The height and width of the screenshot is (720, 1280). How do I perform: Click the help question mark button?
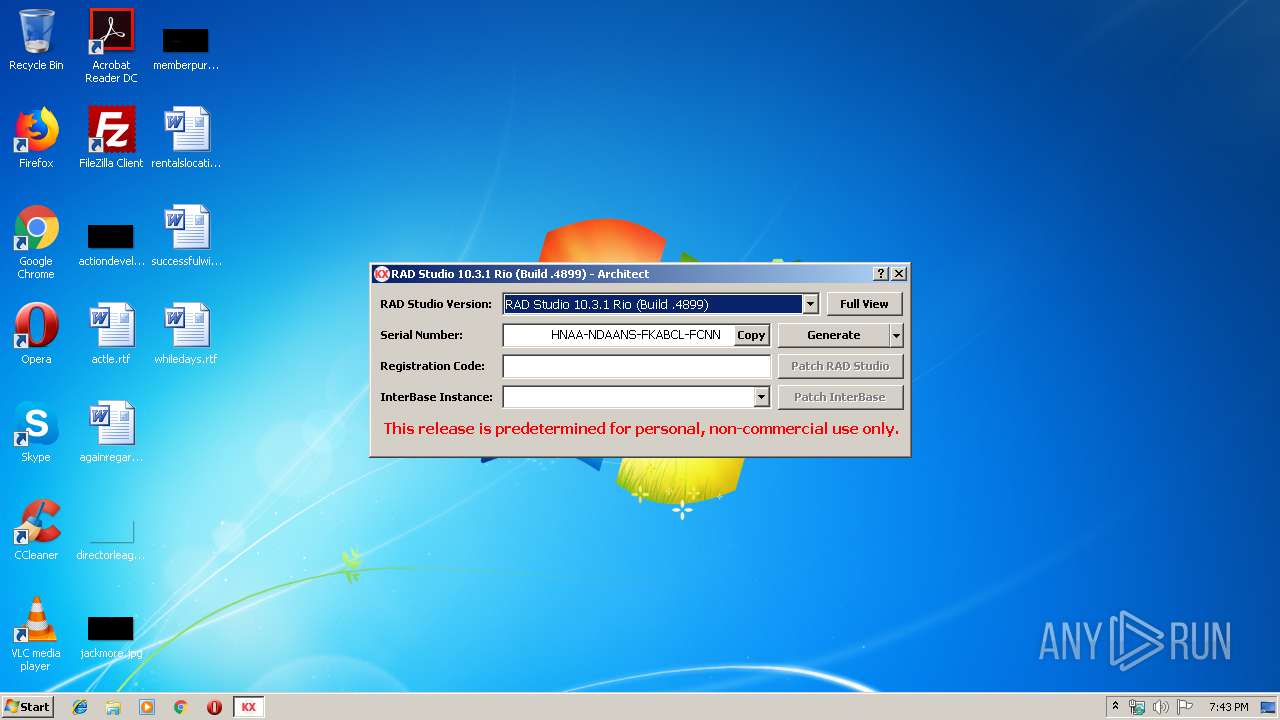881,274
